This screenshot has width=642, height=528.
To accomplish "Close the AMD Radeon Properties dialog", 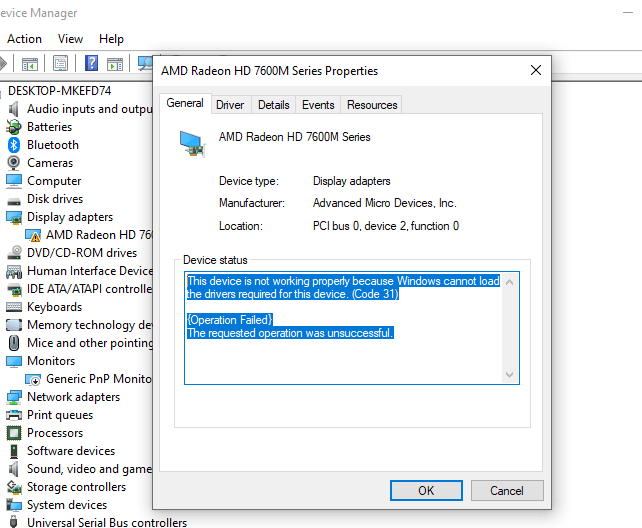I will coord(536,70).
